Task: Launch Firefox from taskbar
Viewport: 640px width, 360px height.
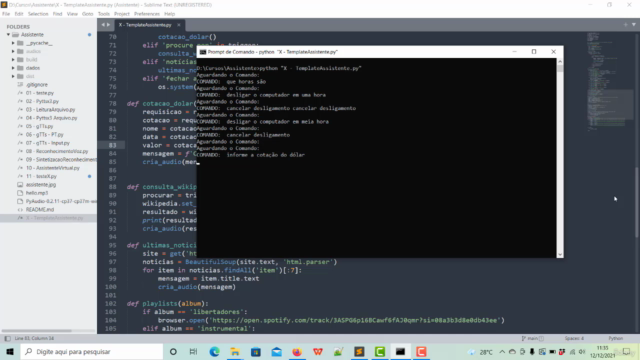Action: pos(297,351)
